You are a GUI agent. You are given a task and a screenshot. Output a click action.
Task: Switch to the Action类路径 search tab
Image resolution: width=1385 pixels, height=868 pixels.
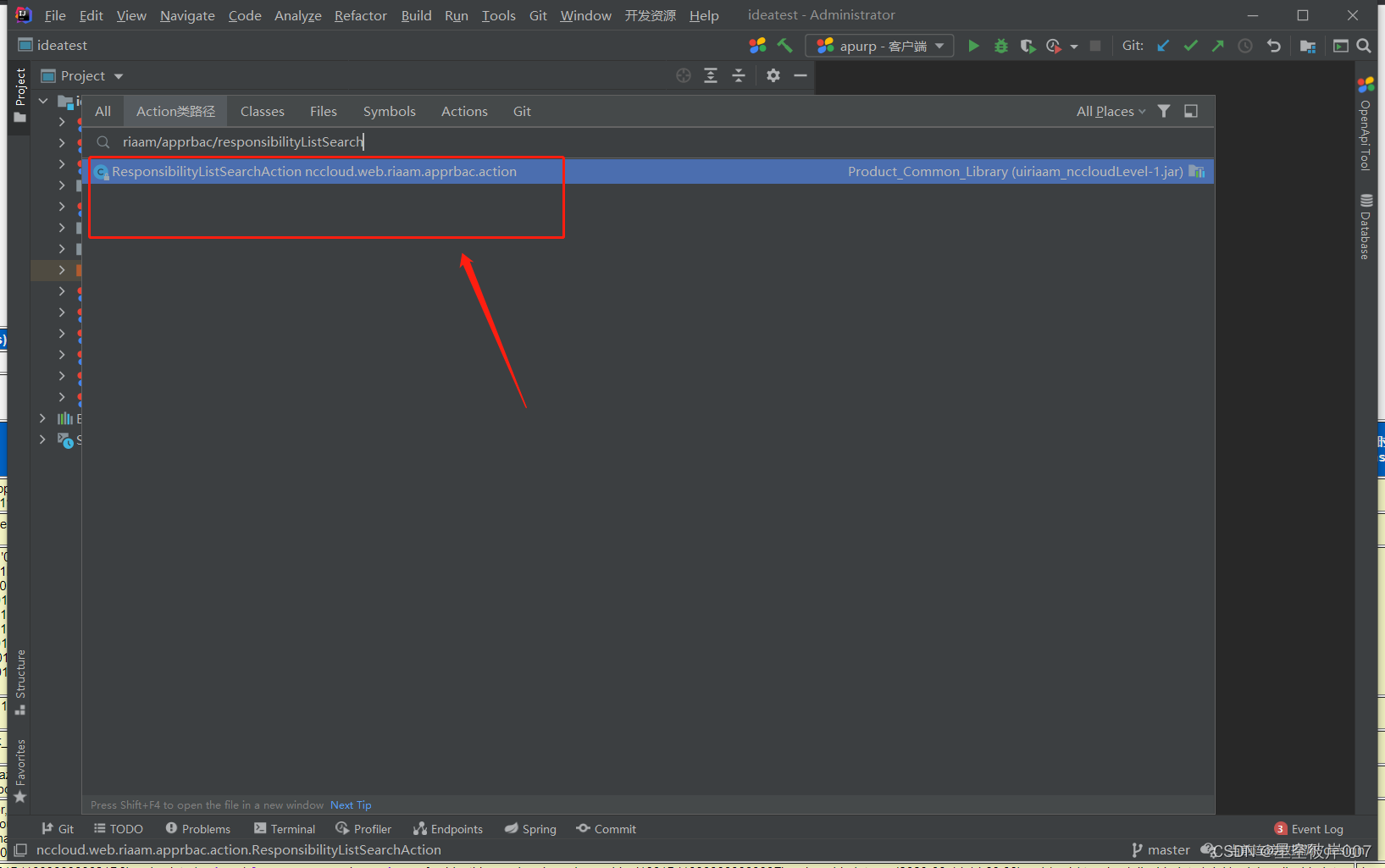point(175,111)
